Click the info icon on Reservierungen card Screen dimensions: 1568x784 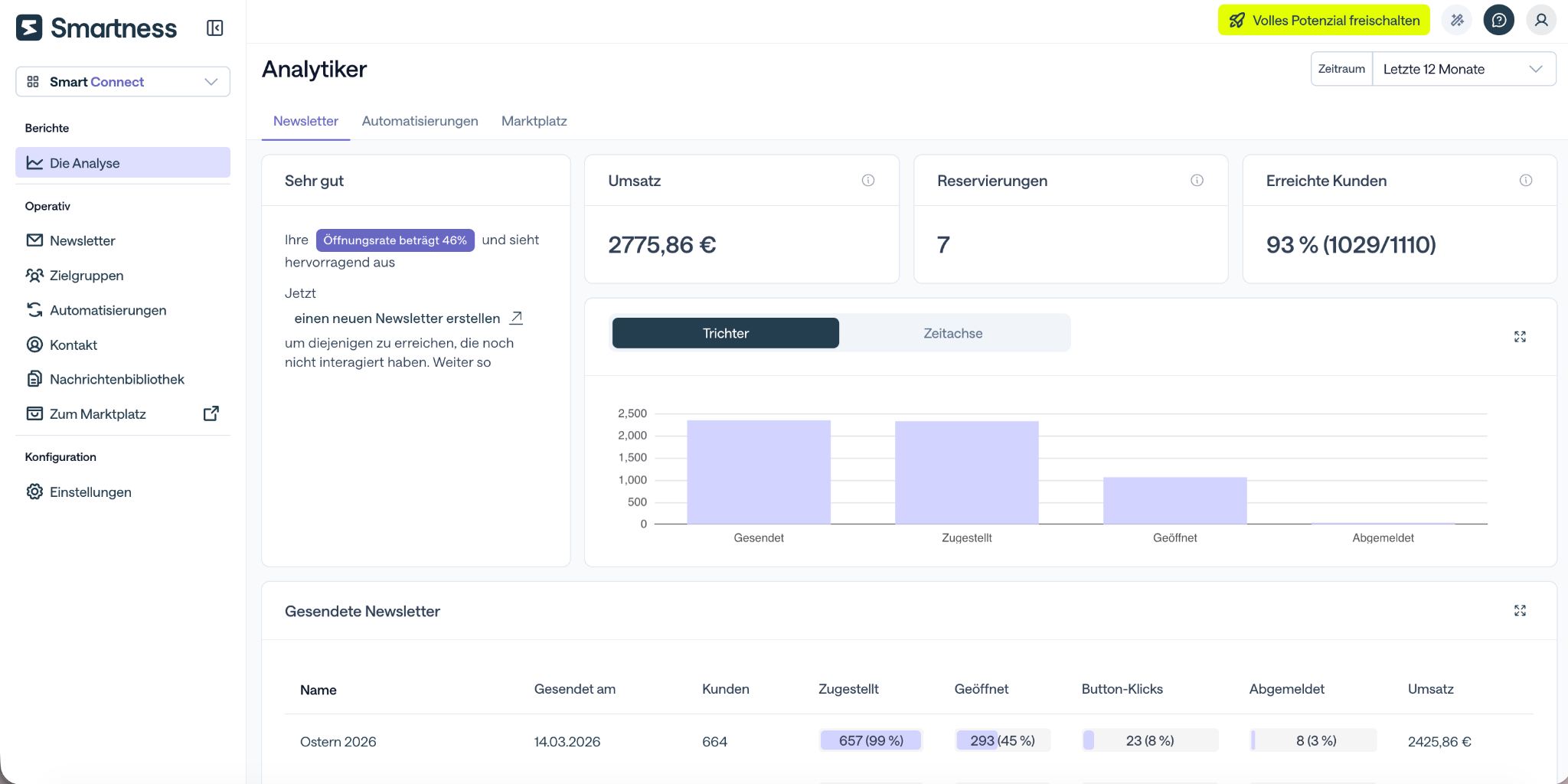point(1197,181)
